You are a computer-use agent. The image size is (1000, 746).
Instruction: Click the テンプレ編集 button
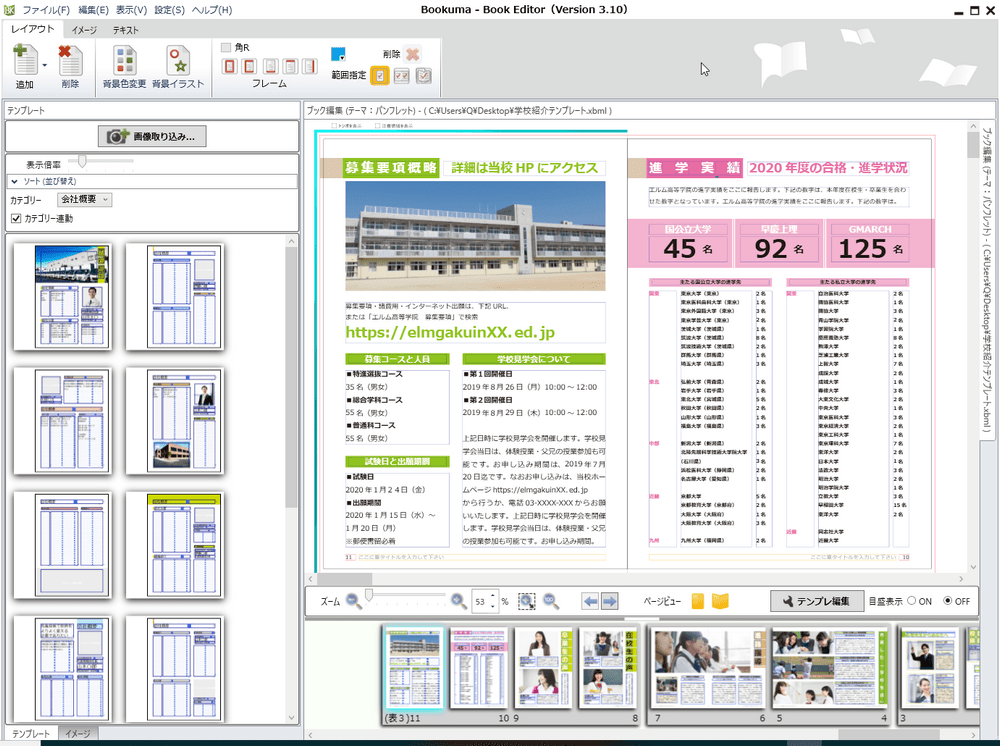coord(816,601)
